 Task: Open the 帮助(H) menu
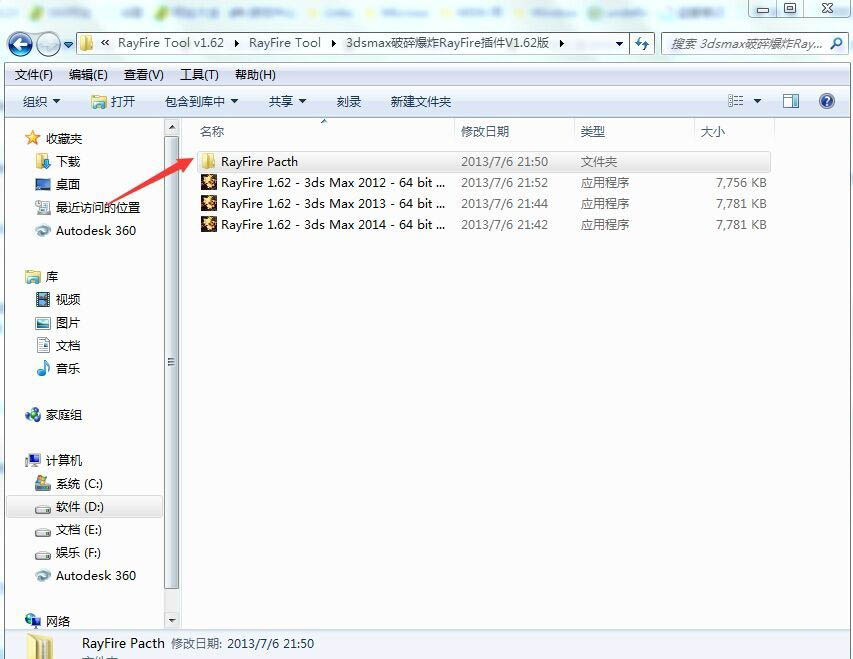(x=255, y=75)
